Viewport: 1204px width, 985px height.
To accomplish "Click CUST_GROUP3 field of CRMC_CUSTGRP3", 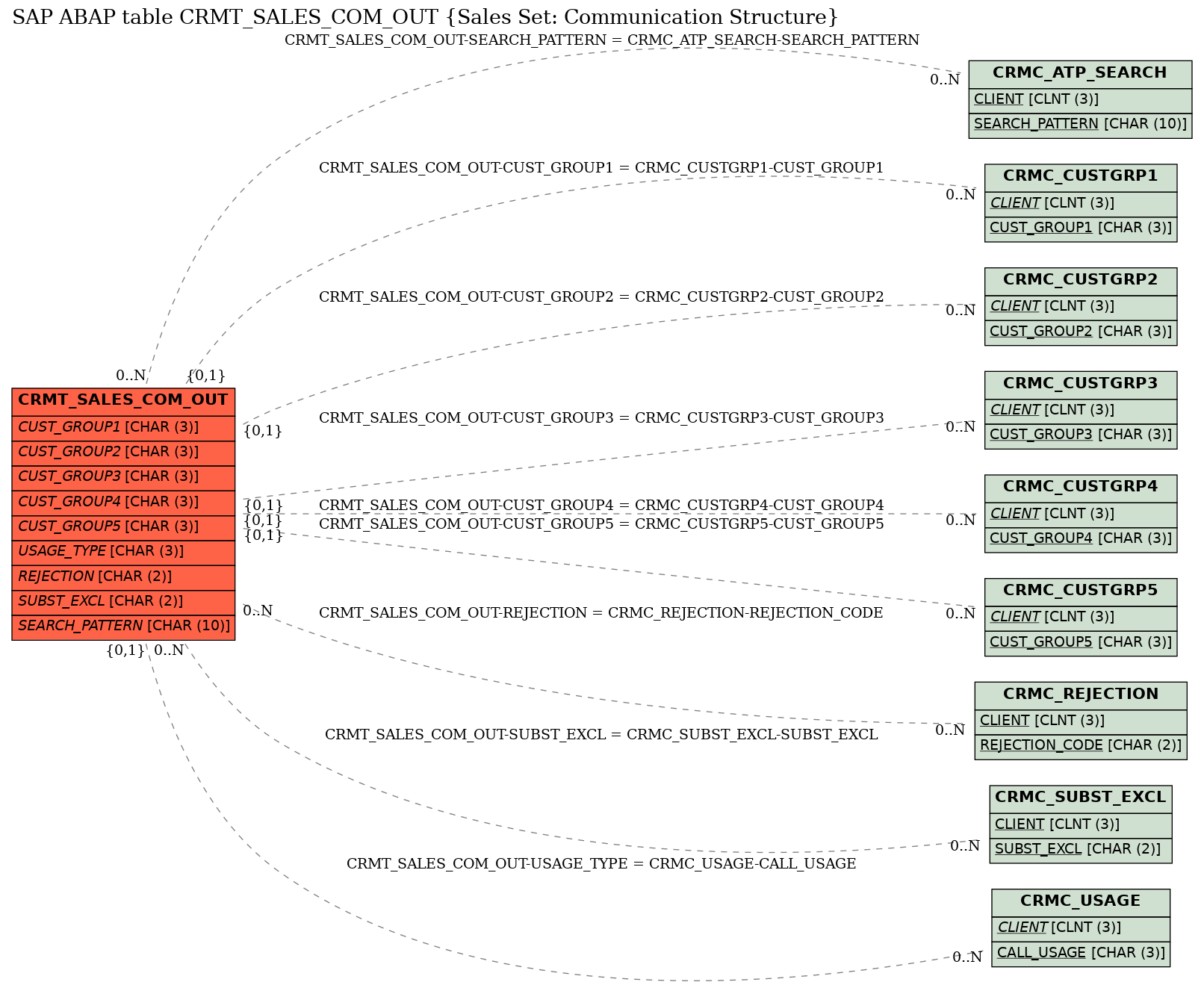I will click(x=1081, y=435).
